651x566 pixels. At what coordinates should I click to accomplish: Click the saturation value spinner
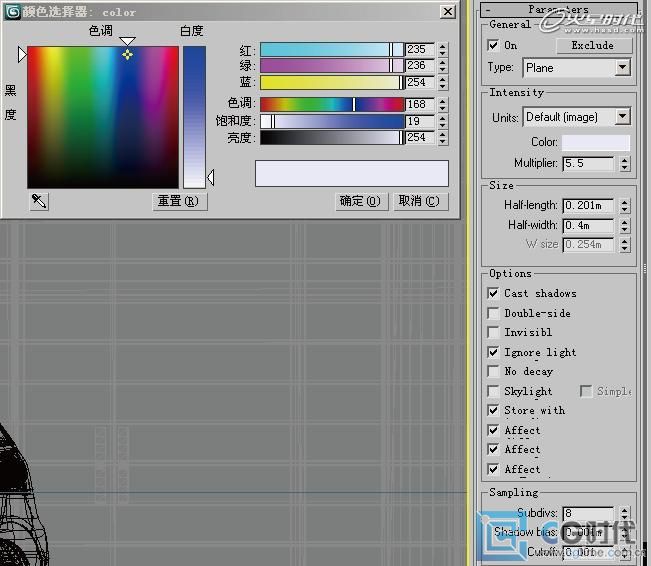click(x=443, y=121)
